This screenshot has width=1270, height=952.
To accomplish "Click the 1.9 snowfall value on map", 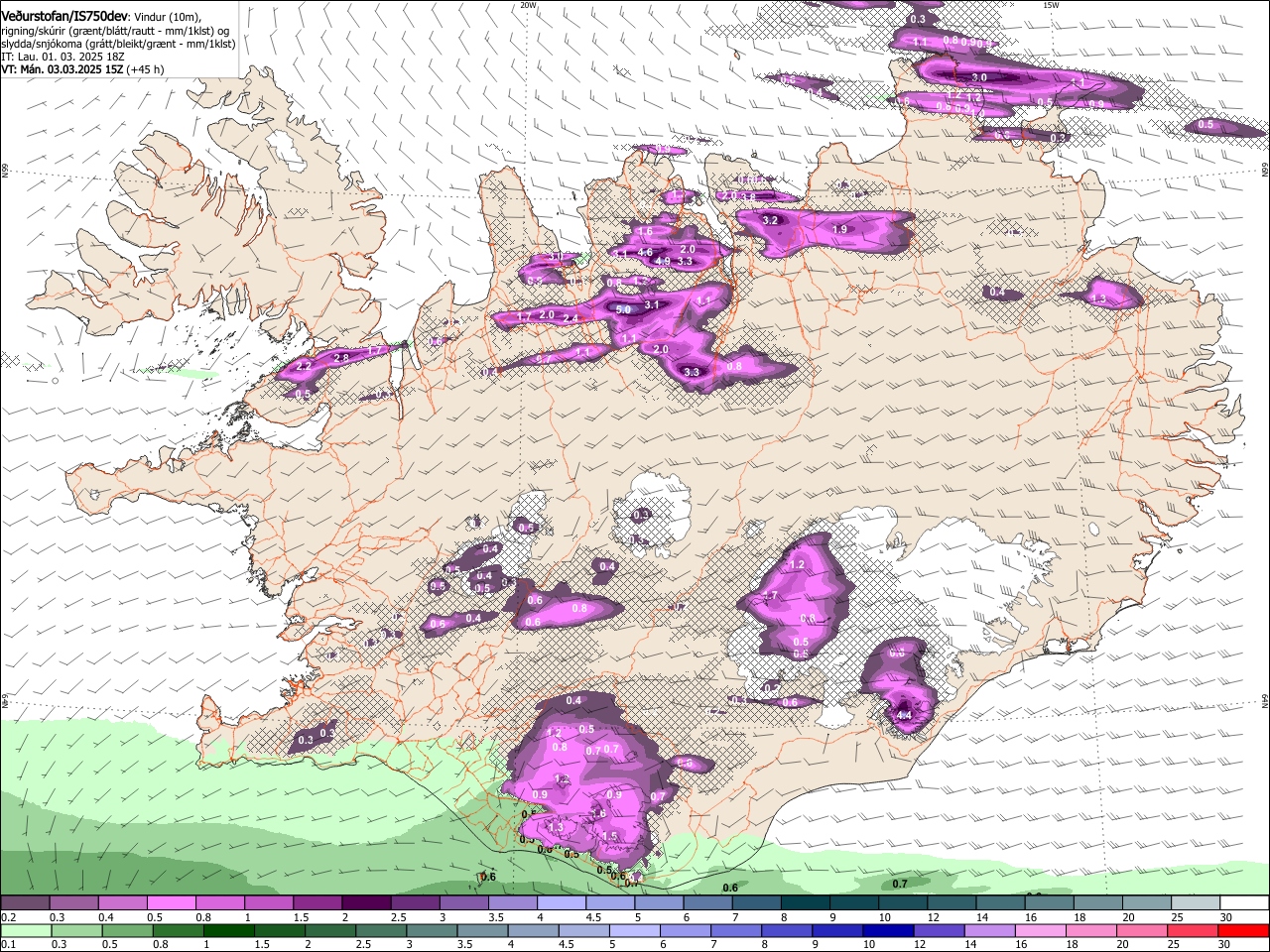I will tap(839, 229).
